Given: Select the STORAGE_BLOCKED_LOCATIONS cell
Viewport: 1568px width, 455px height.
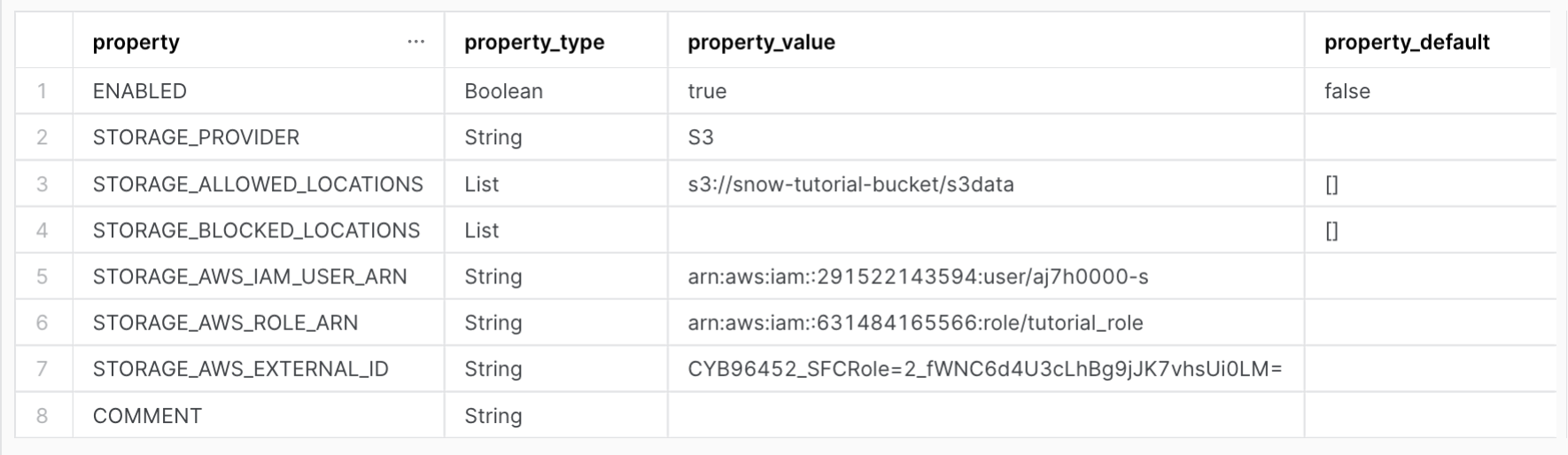Looking at the screenshot, I should pyautogui.click(x=256, y=230).
